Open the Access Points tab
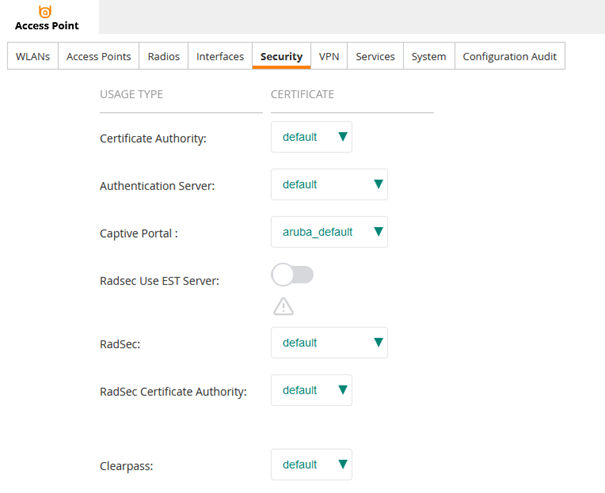Viewport: 605px width, 493px height. pos(98,57)
